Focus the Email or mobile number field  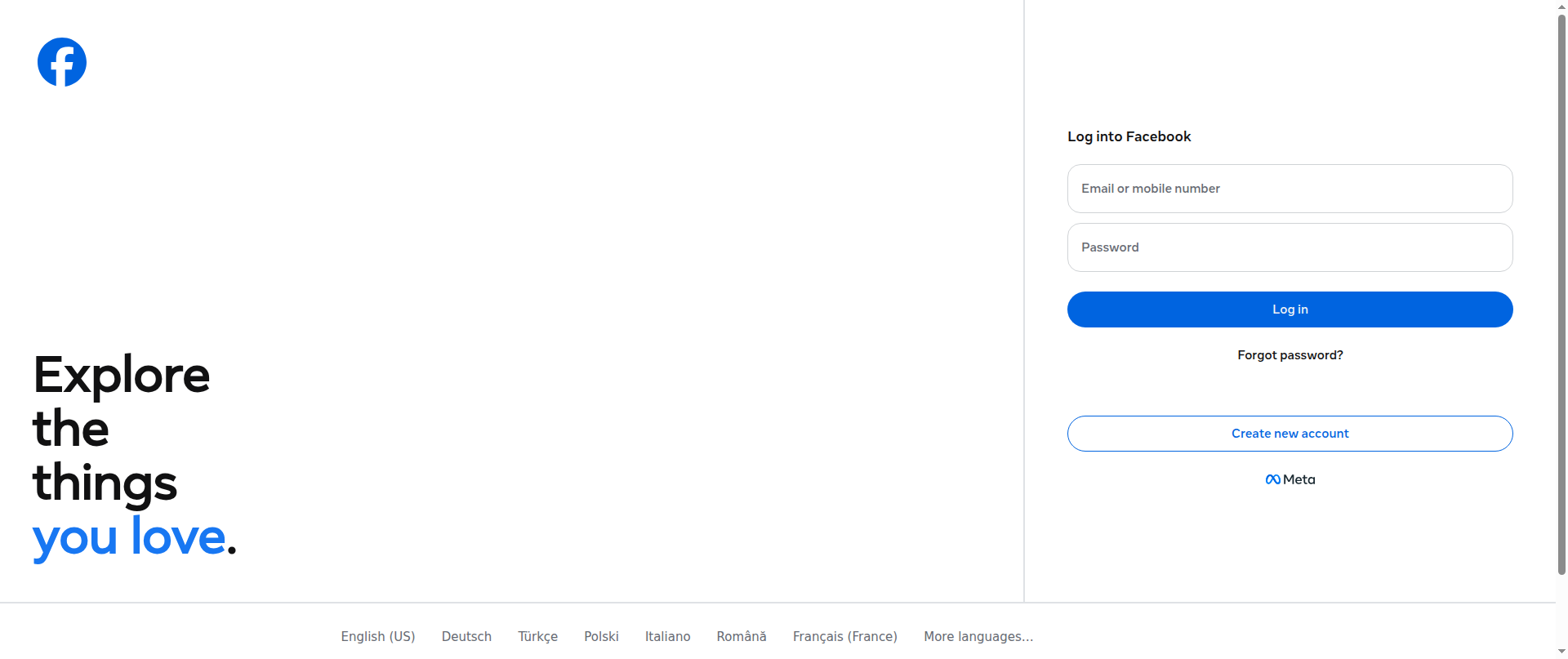tap(1290, 189)
